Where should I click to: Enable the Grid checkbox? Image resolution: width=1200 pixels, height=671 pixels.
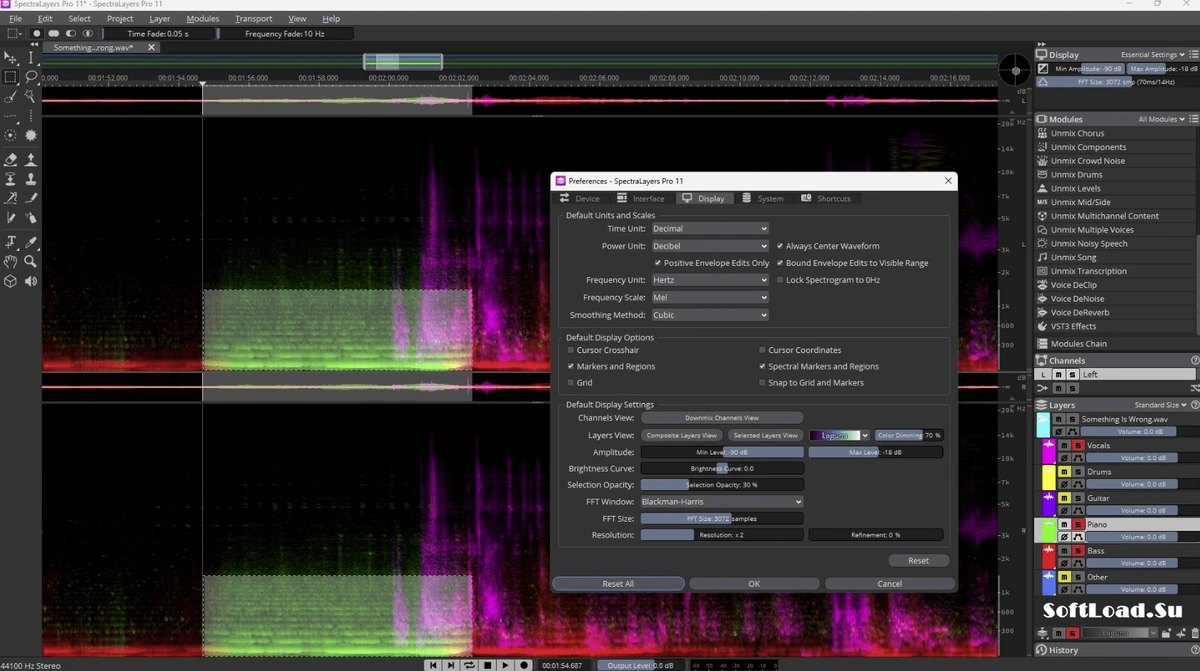point(571,382)
